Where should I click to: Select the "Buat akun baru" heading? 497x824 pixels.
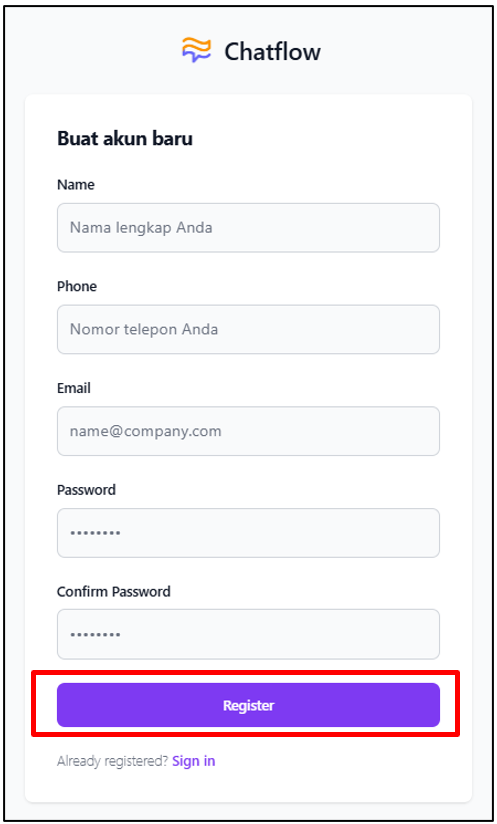pos(125,139)
